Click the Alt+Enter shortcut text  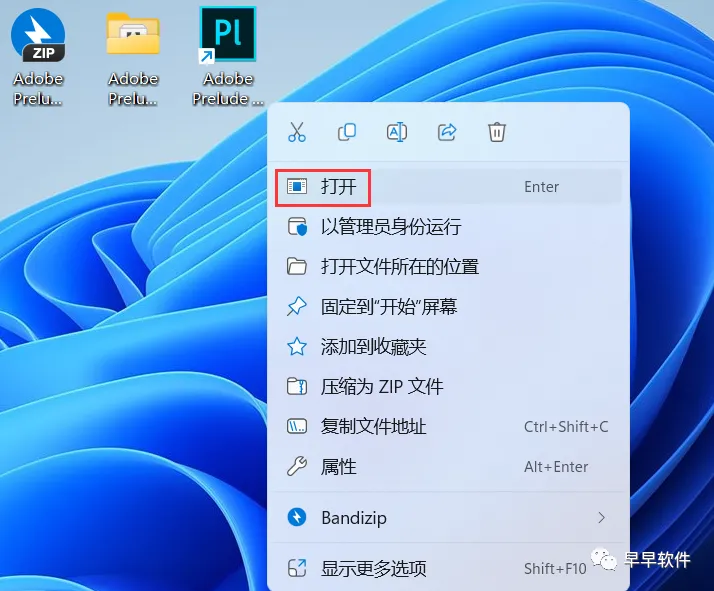coord(556,467)
